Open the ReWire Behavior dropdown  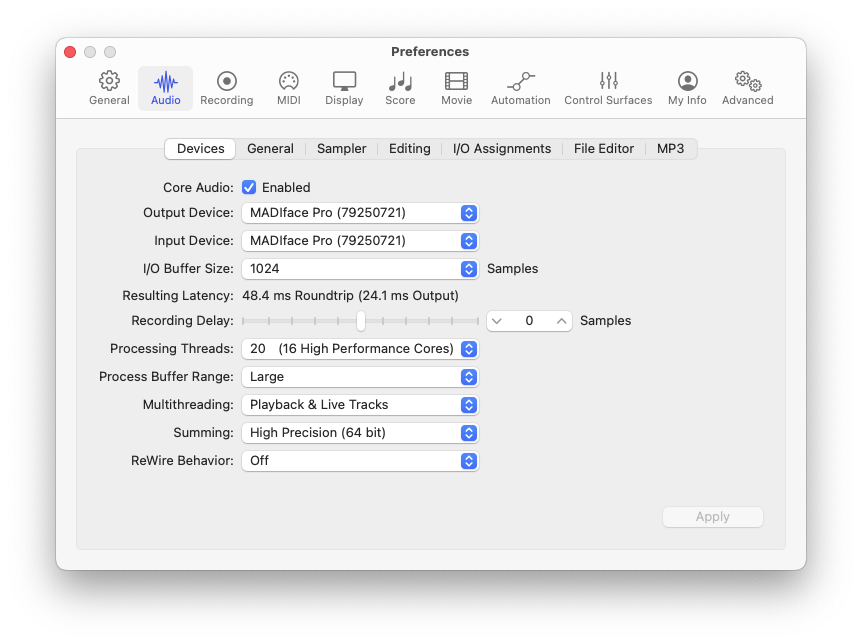pyautogui.click(x=360, y=461)
